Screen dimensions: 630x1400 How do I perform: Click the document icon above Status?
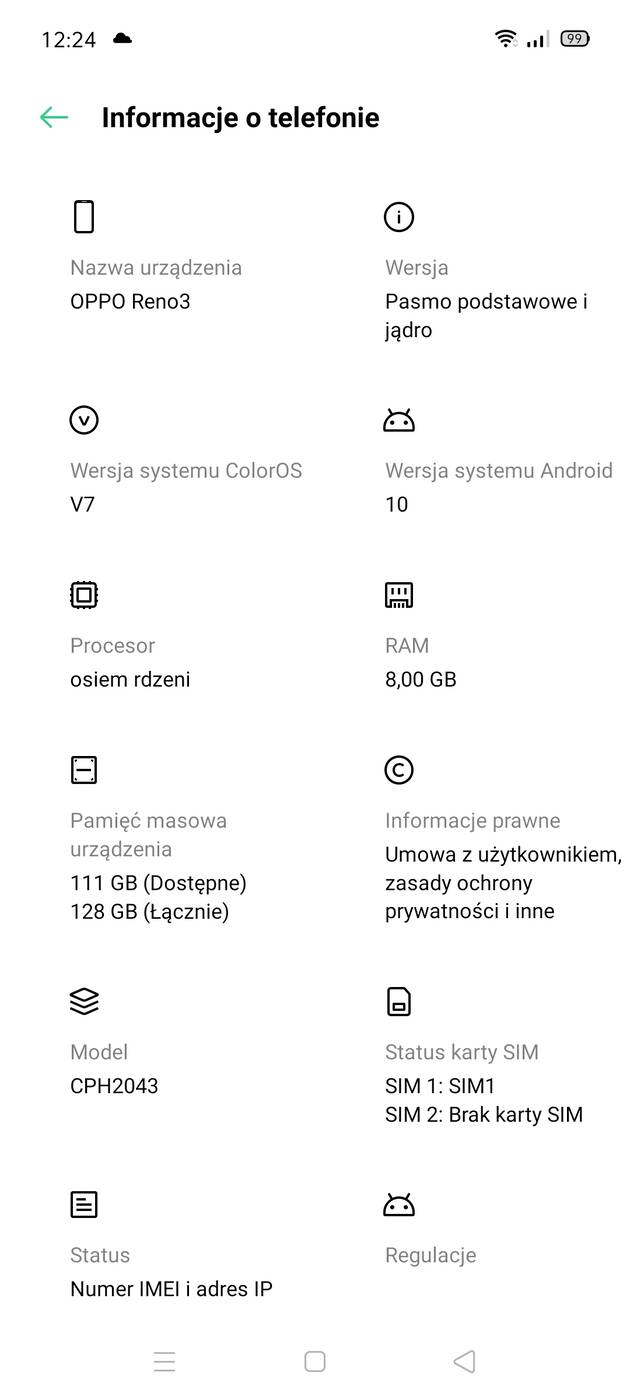[84, 1204]
